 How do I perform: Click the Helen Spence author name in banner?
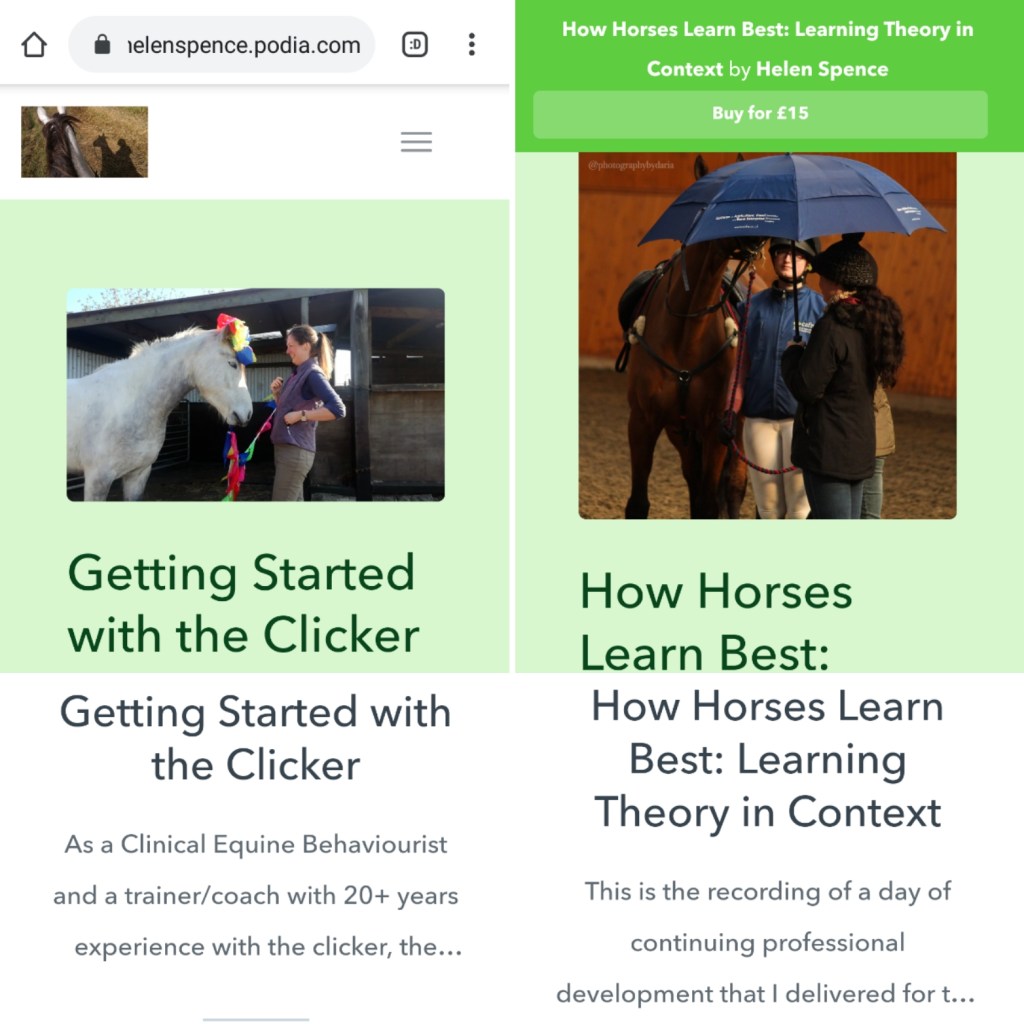pyautogui.click(x=822, y=69)
